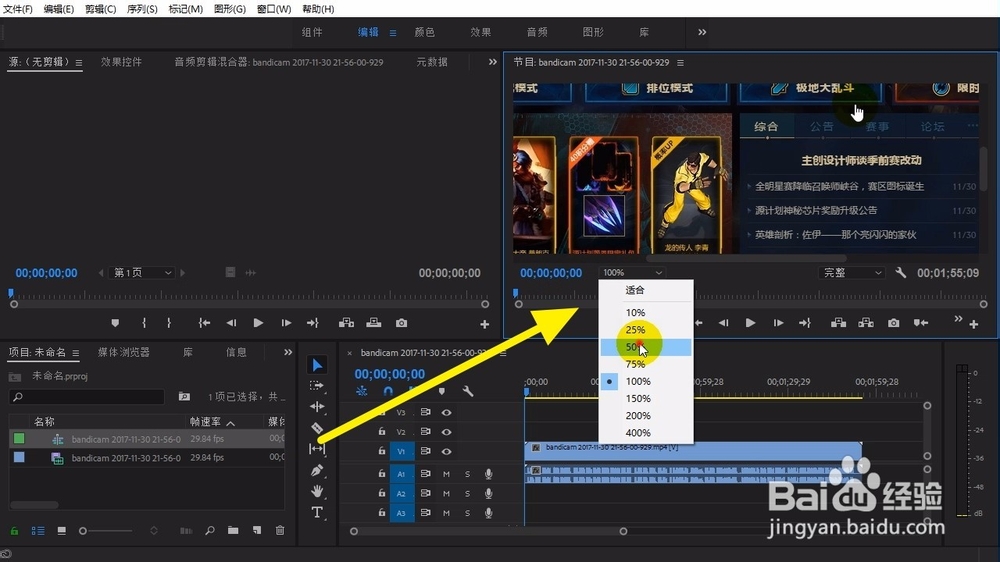Image resolution: width=1000 pixels, height=562 pixels.
Task: Switch Project panel to list view
Action: pyautogui.click(x=38, y=530)
